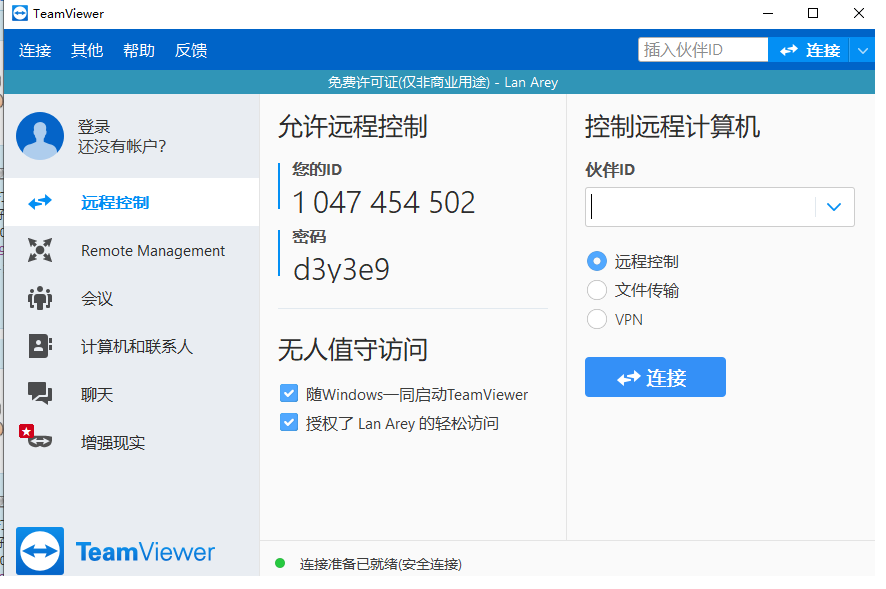The image size is (886, 589).
Task: Go to the 聊天 section
Action: pos(132,394)
